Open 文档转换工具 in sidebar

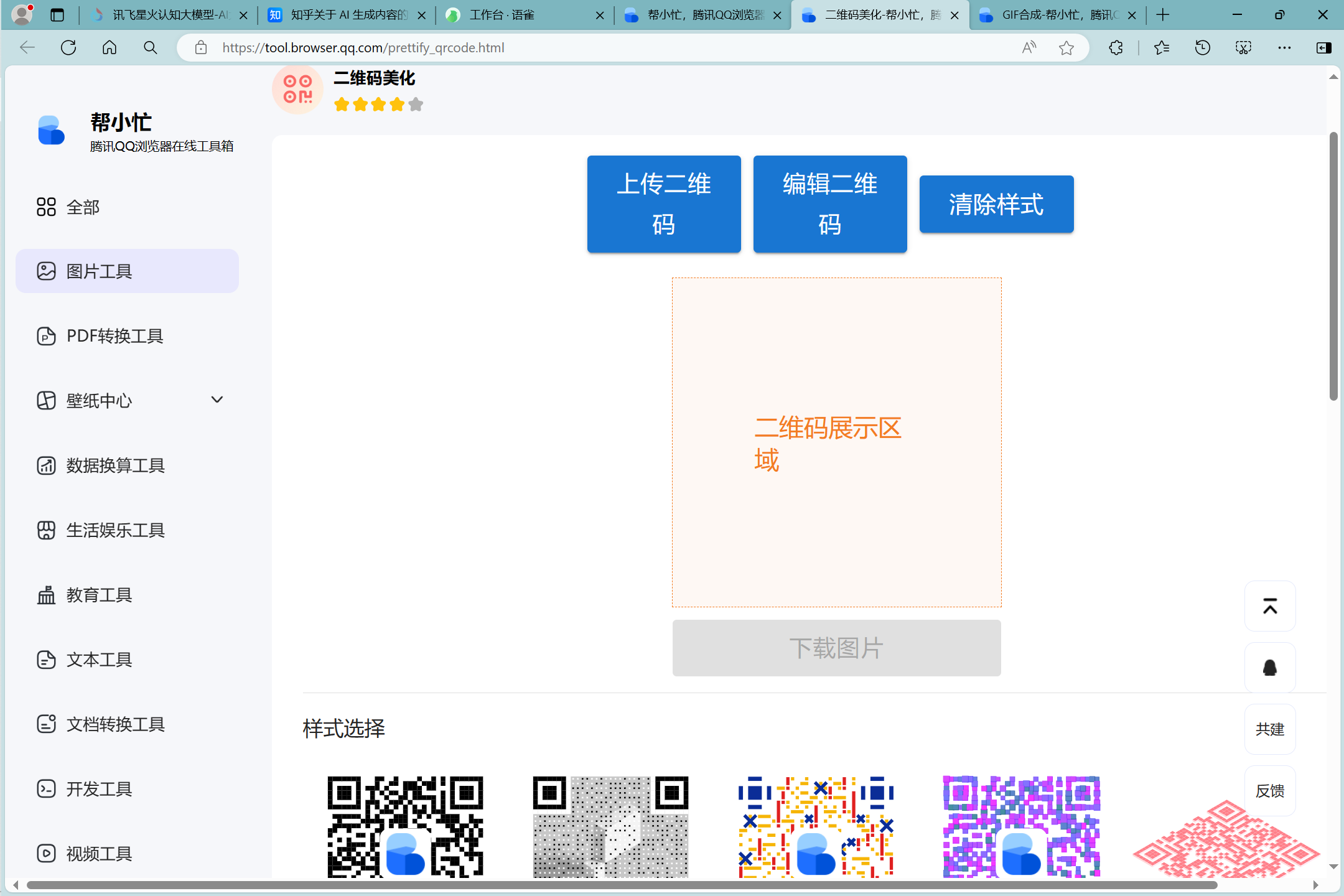pos(127,724)
